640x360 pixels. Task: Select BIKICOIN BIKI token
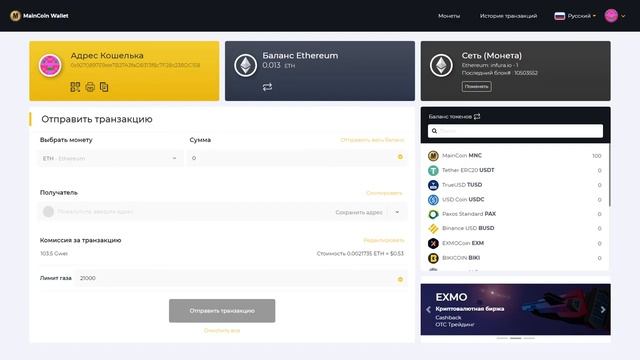coord(515,258)
